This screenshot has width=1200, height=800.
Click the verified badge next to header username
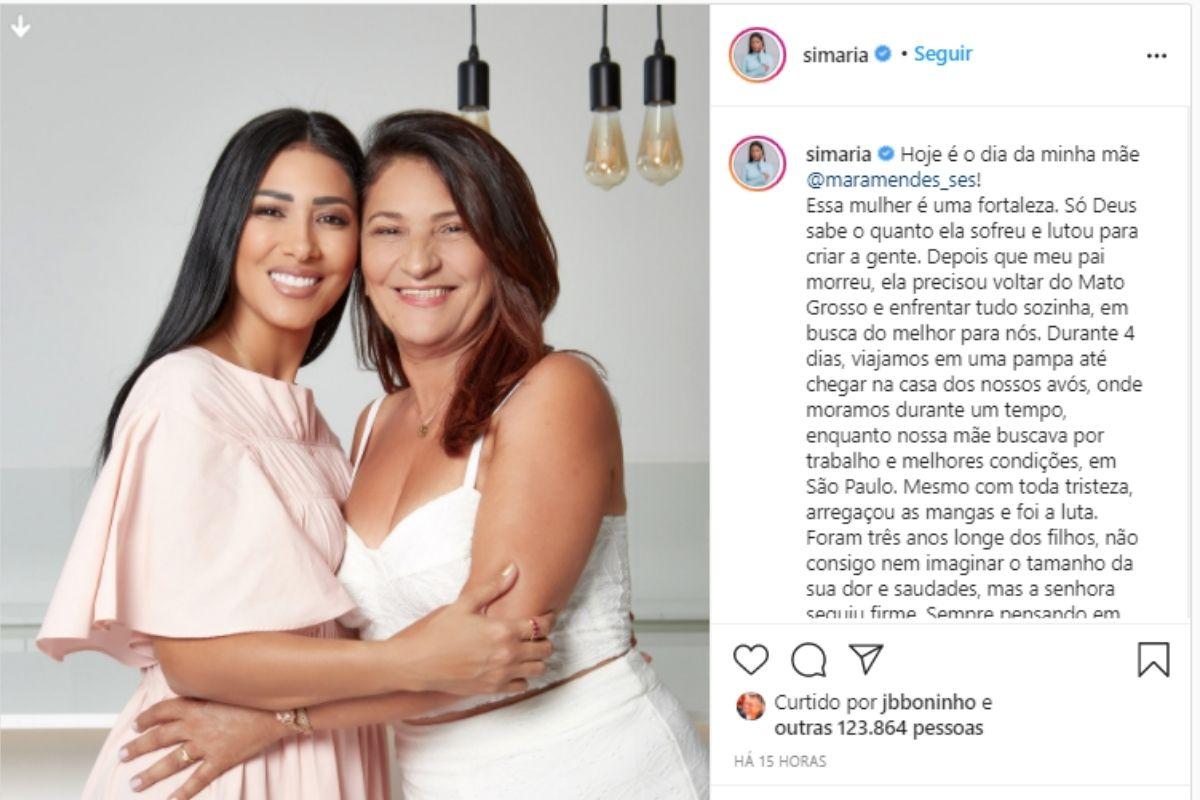tap(883, 55)
